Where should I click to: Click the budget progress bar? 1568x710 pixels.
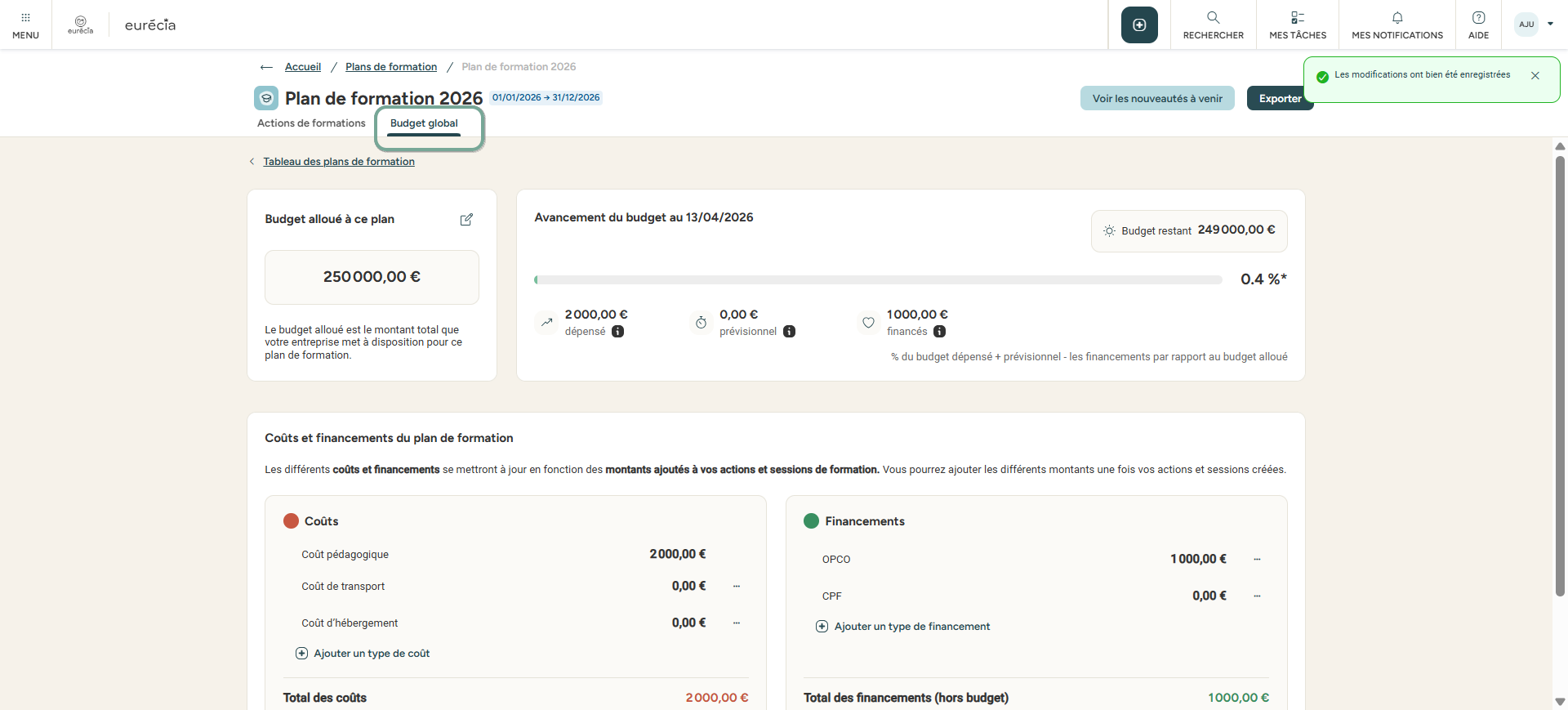tap(878, 280)
